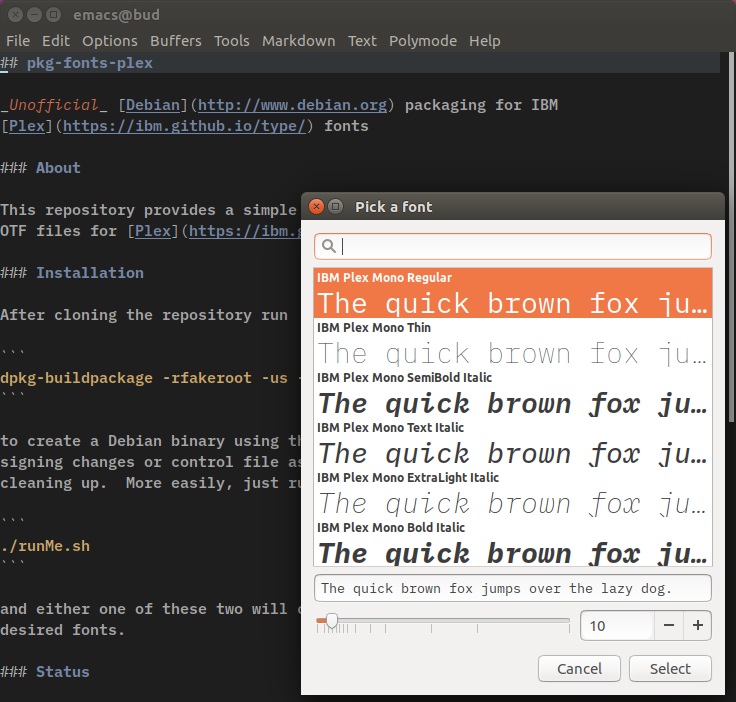The image size is (736, 702).
Task: Open the File menu
Action: tap(18, 41)
